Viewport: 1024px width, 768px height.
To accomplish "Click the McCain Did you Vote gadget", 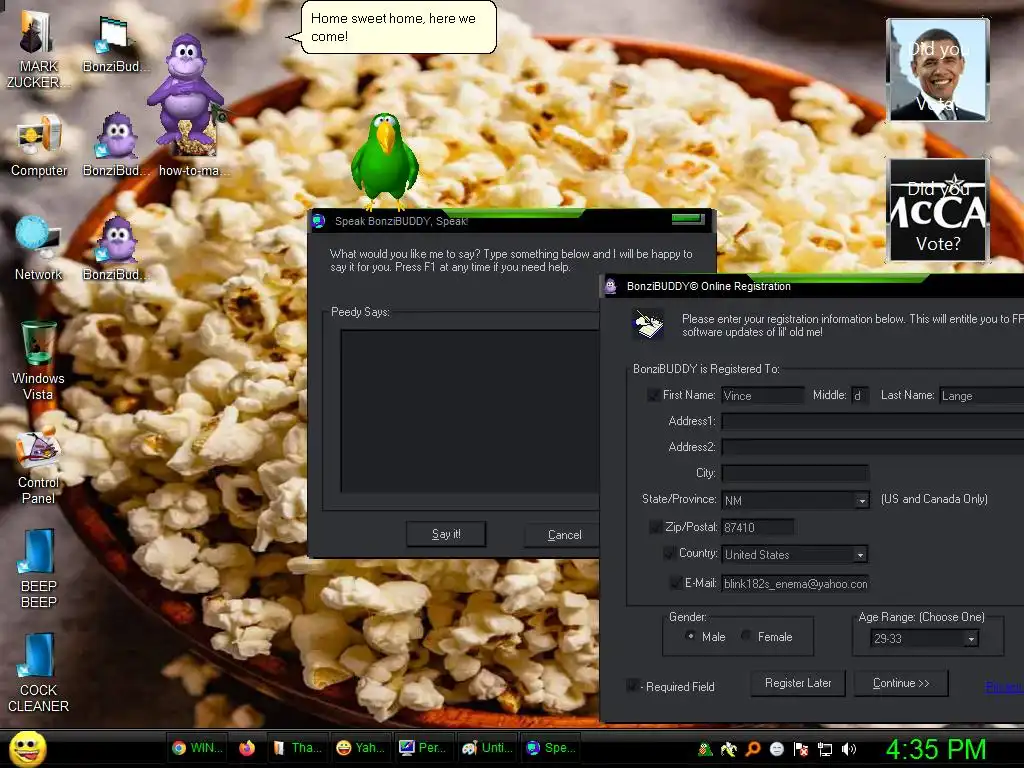I will tap(938, 210).
